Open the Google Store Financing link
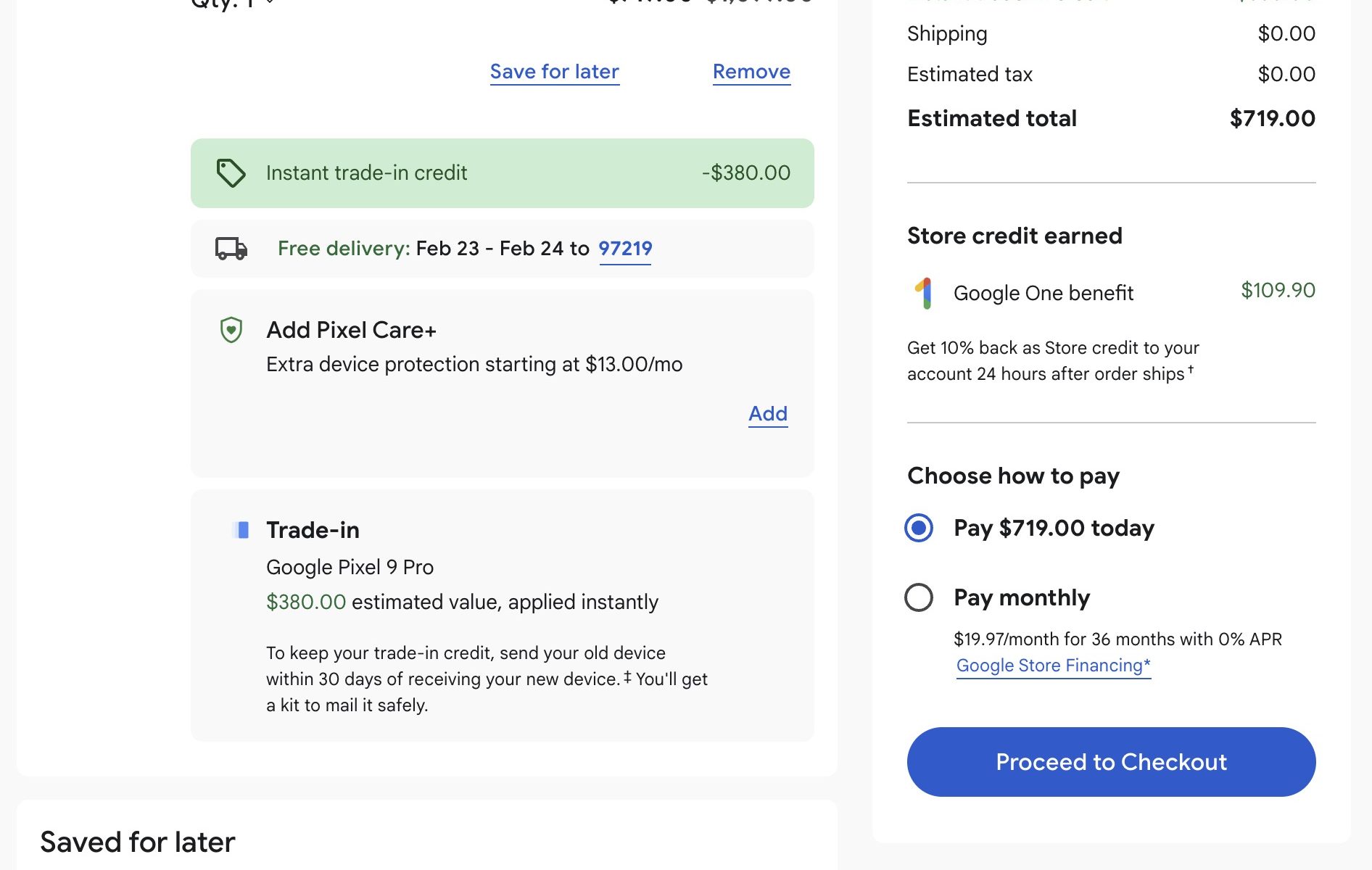The width and height of the screenshot is (1372, 870). pos(1053,666)
